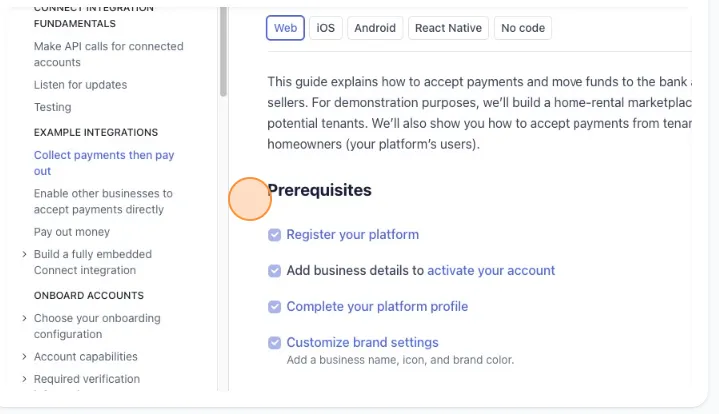Screen dimensions: 719x414
Task: Select the Web tab
Action: click(285, 28)
